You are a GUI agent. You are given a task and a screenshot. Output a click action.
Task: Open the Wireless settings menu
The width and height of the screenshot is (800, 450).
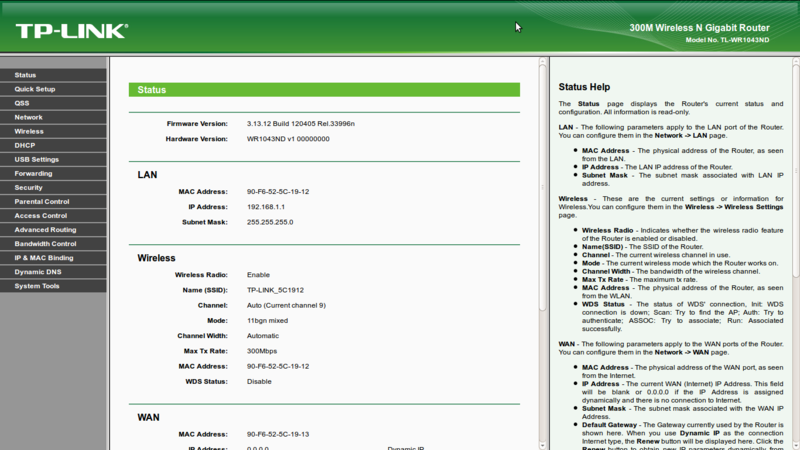pyautogui.click(x=53, y=131)
